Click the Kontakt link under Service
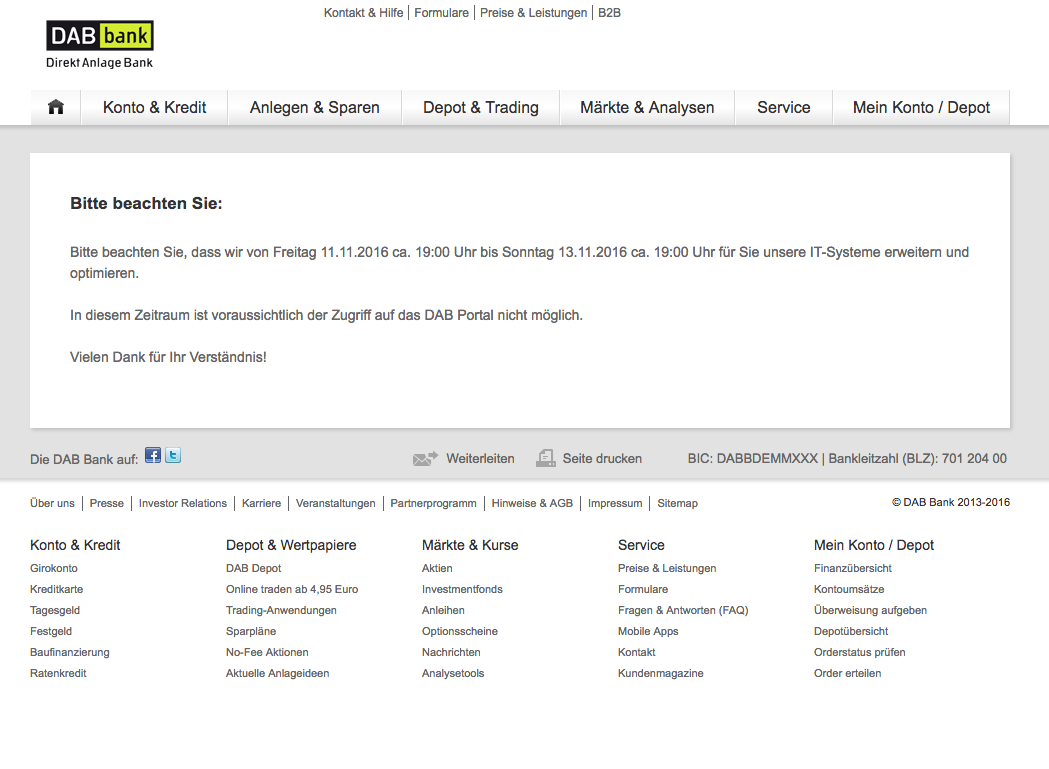Image resolution: width=1049 pixels, height=769 pixels. coord(637,652)
